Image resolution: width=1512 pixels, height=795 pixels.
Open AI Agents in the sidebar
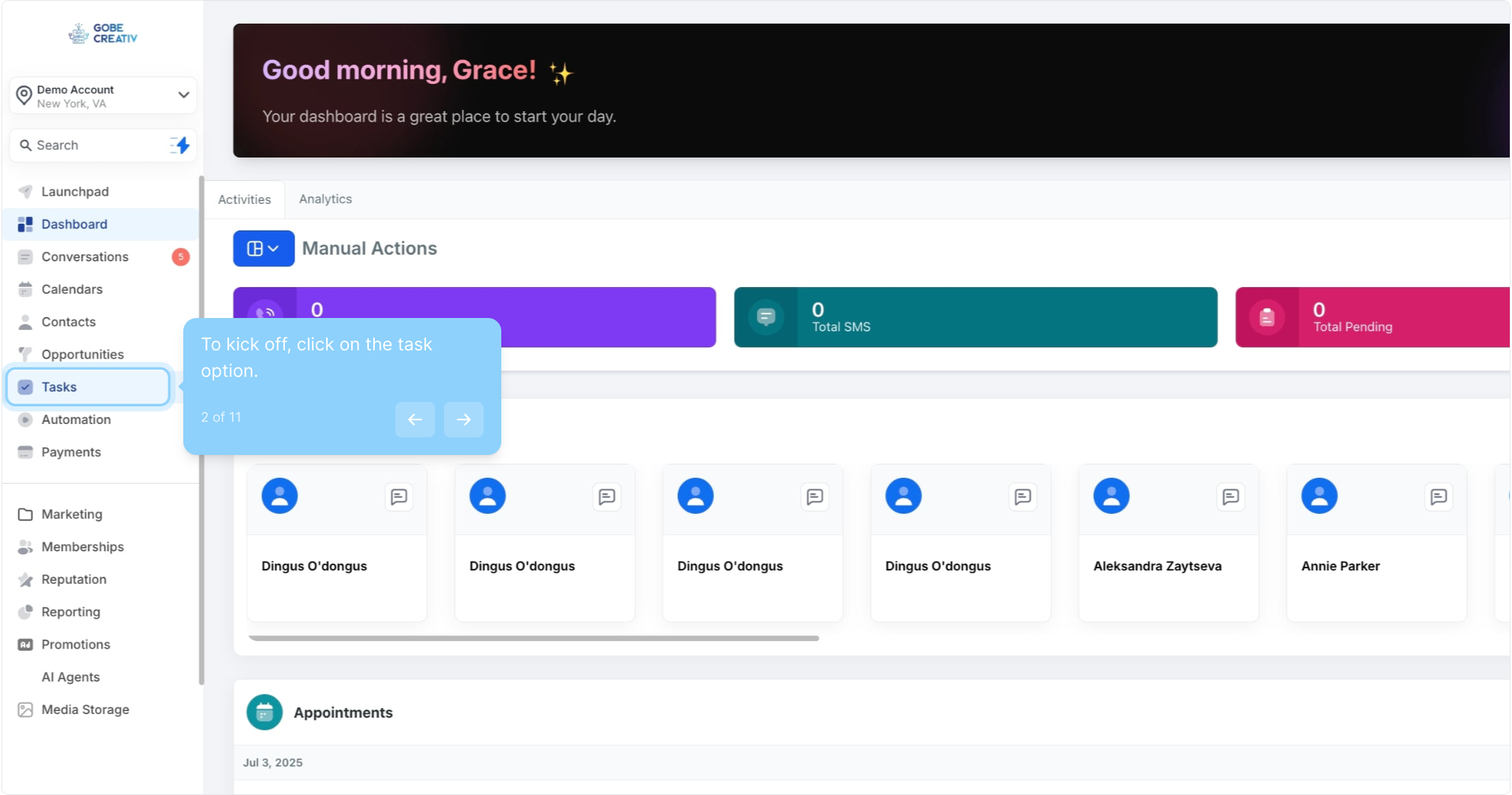(x=71, y=677)
